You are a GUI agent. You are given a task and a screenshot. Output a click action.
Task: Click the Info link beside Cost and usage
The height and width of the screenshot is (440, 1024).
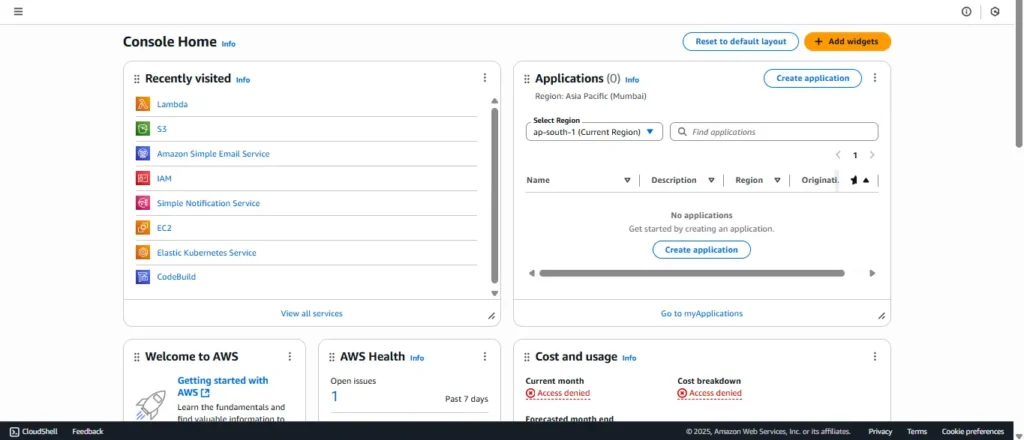tap(629, 358)
